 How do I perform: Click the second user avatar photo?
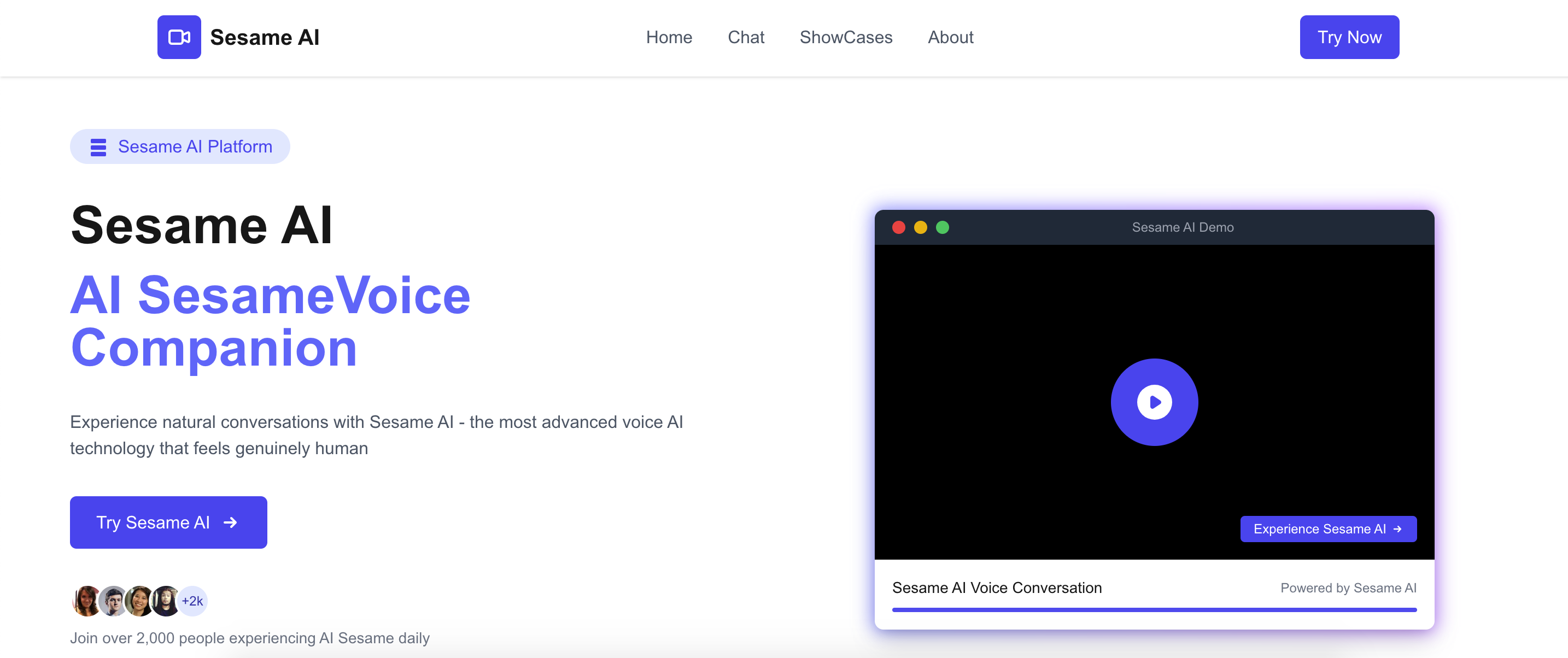click(112, 601)
